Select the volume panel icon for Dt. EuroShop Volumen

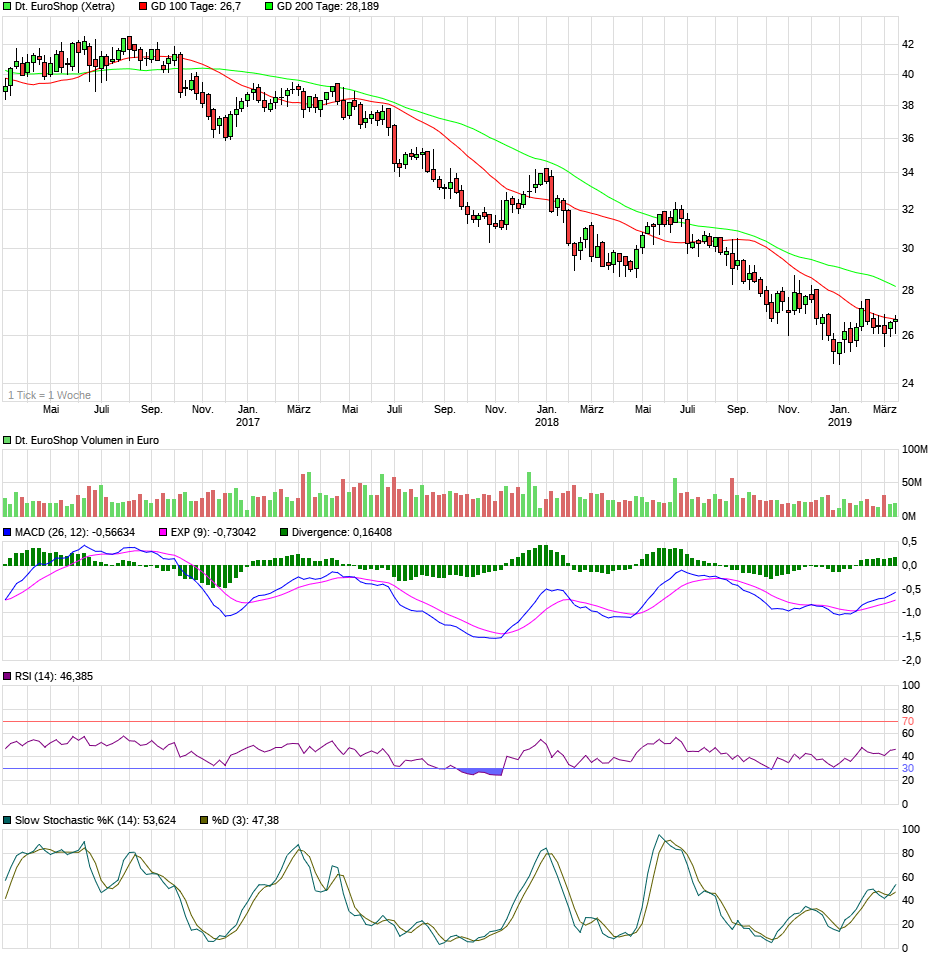(8, 438)
